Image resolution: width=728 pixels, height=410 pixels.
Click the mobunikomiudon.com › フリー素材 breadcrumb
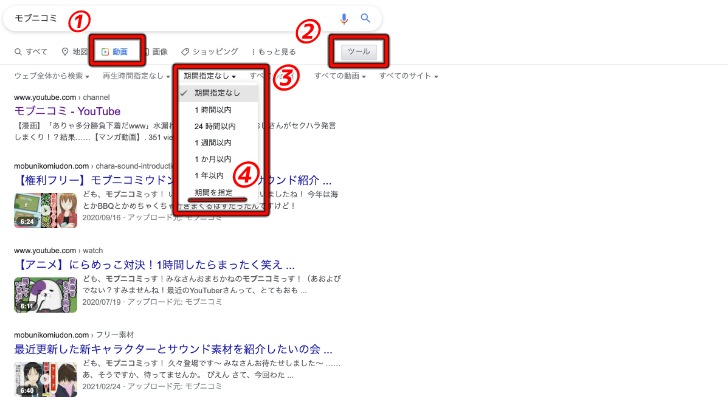(74, 335)
